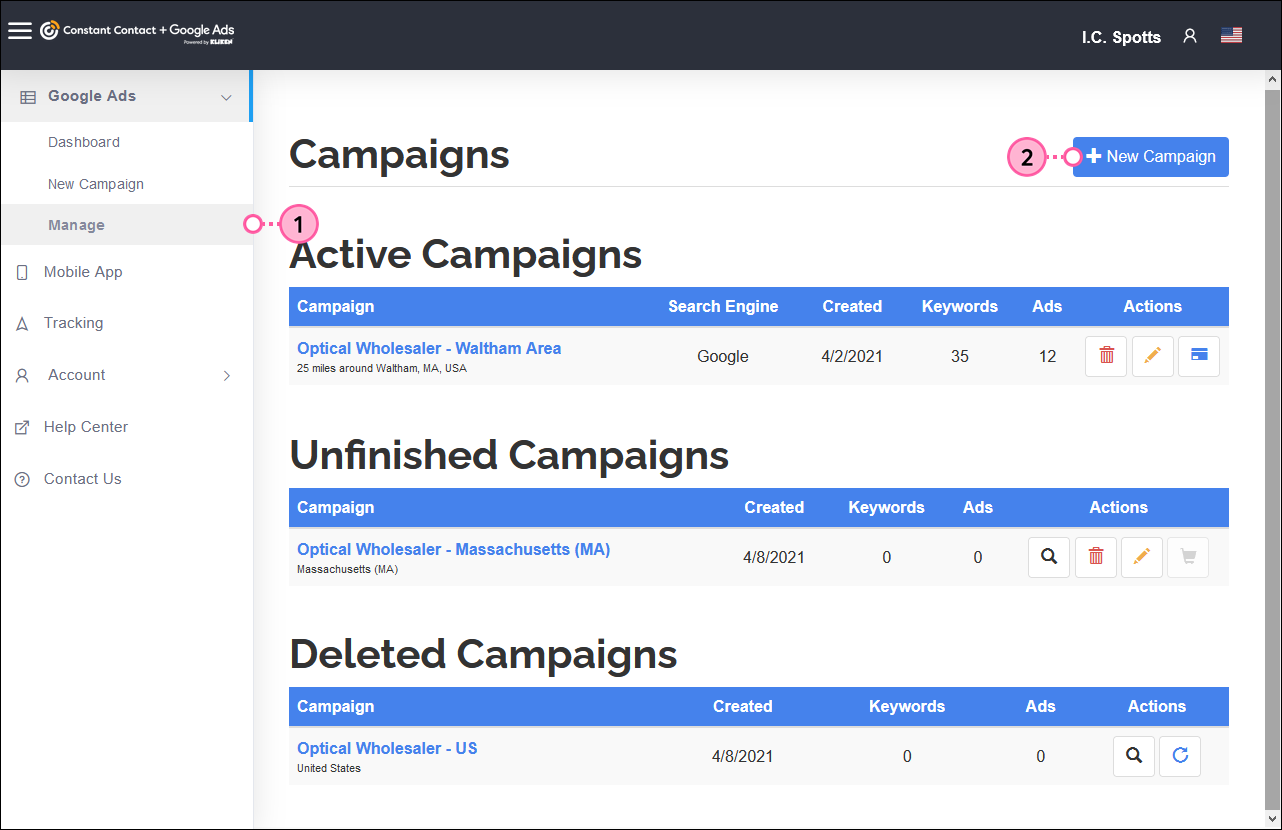
Task: Open the hamburger navigation menu
Action: [x=20, y=30]
